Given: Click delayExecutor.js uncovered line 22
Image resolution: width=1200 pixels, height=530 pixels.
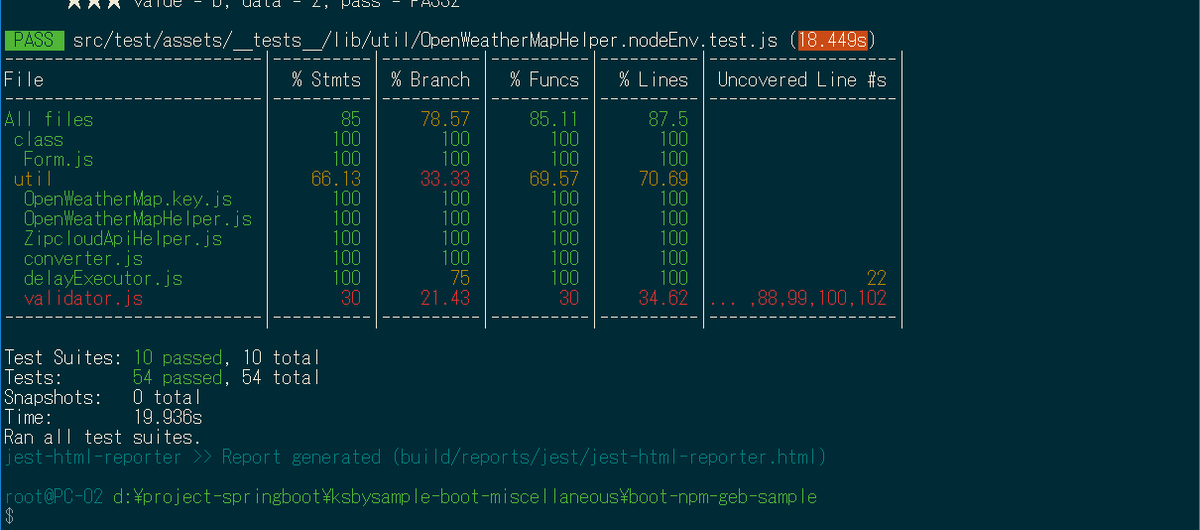Looking at the screenshot, I should 876,279.
